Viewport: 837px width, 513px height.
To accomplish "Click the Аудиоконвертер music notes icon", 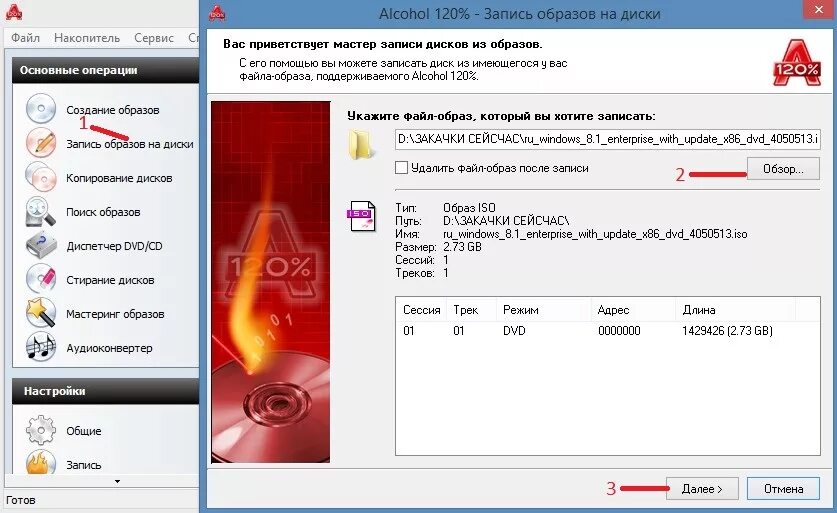I will [41, 347].
